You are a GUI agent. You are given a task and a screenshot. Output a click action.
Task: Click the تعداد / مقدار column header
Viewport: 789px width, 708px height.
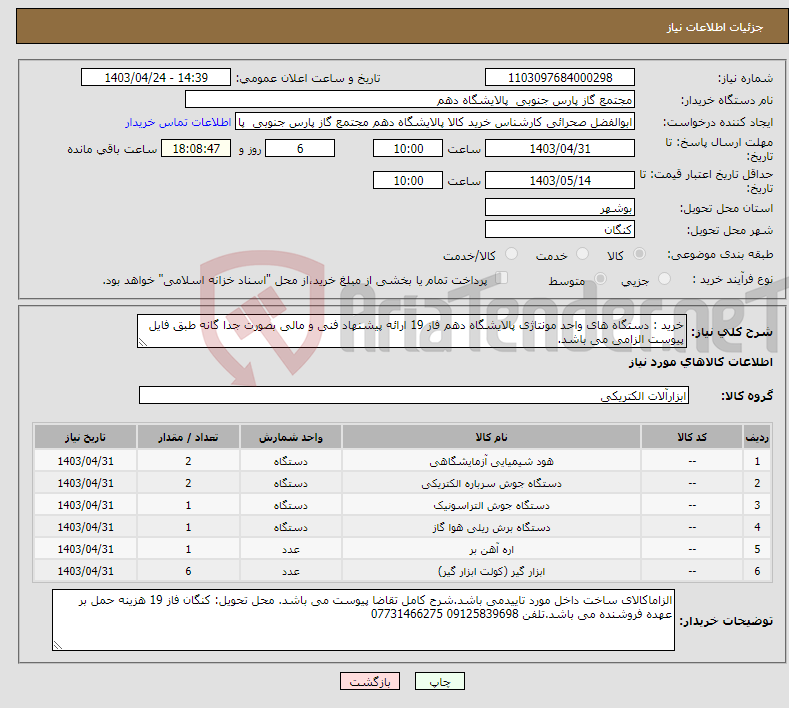(188, 437)
